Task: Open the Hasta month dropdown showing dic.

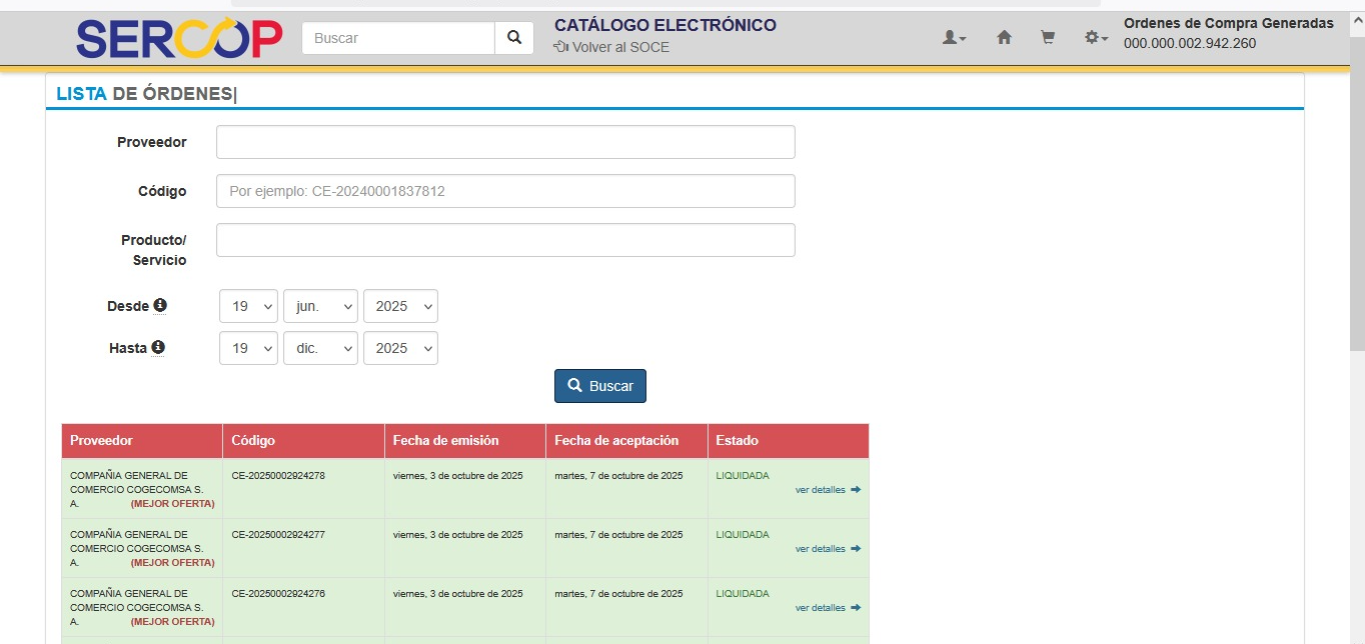Action: point(320,348)
